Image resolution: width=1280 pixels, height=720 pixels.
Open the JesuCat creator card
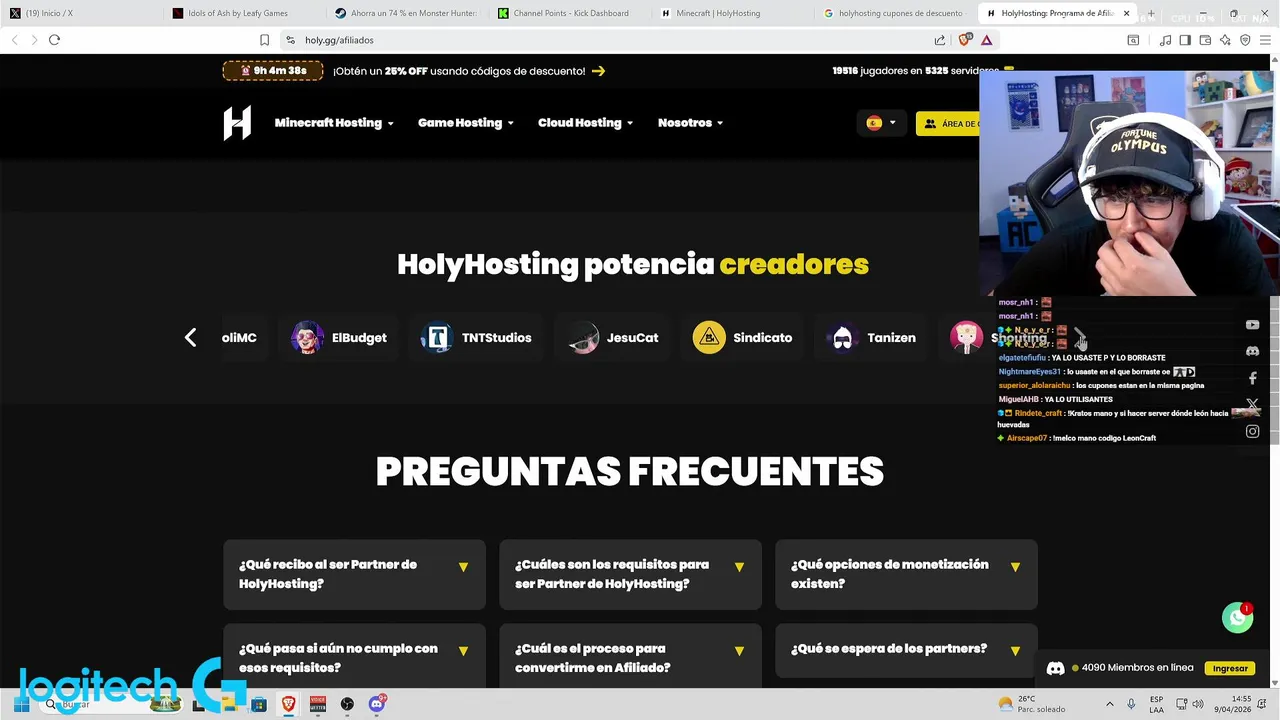[x=612, y=337]
